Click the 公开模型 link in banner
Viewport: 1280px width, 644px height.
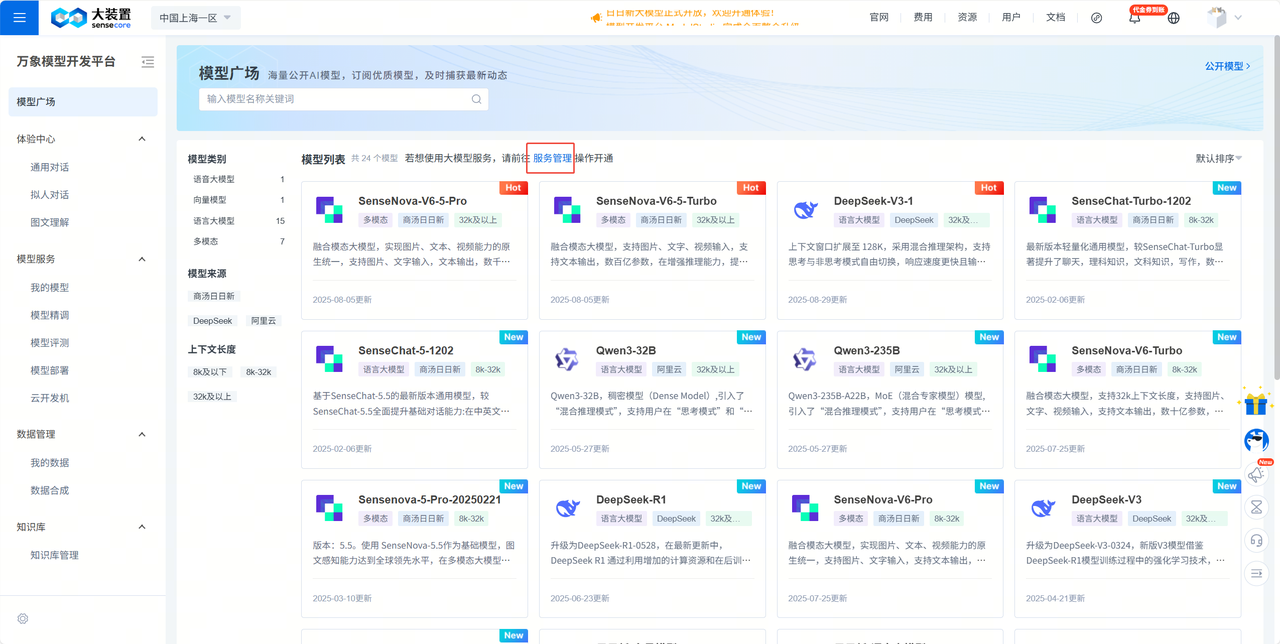1227,66
